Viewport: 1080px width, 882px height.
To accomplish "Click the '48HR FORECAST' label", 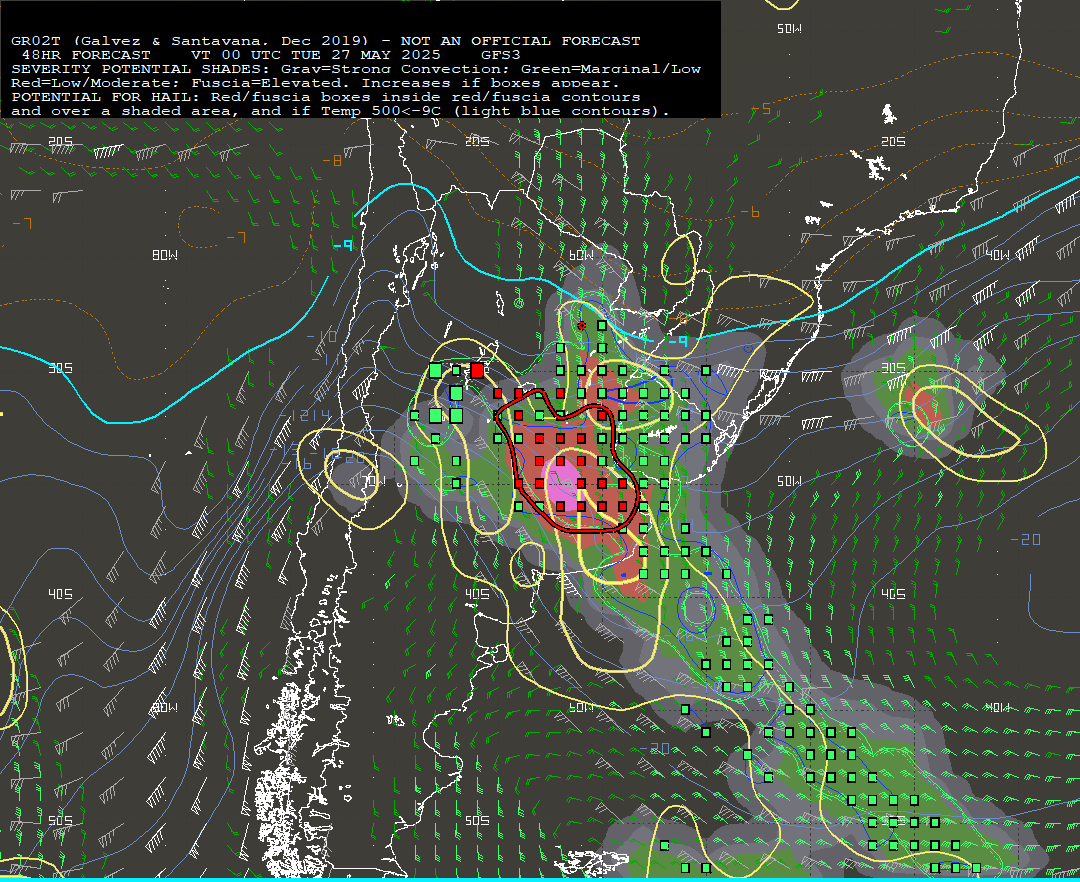I will [x=86, y=54].
